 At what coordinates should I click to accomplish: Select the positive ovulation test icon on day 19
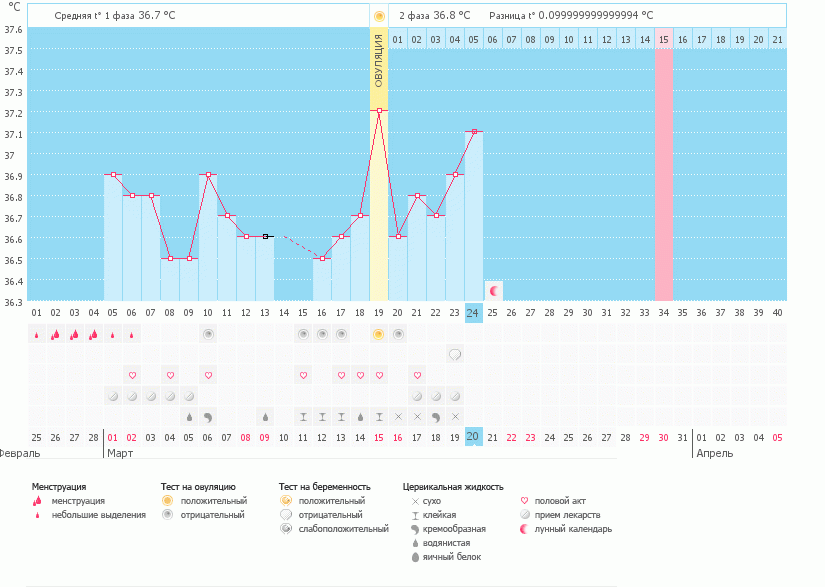[378, 334]
